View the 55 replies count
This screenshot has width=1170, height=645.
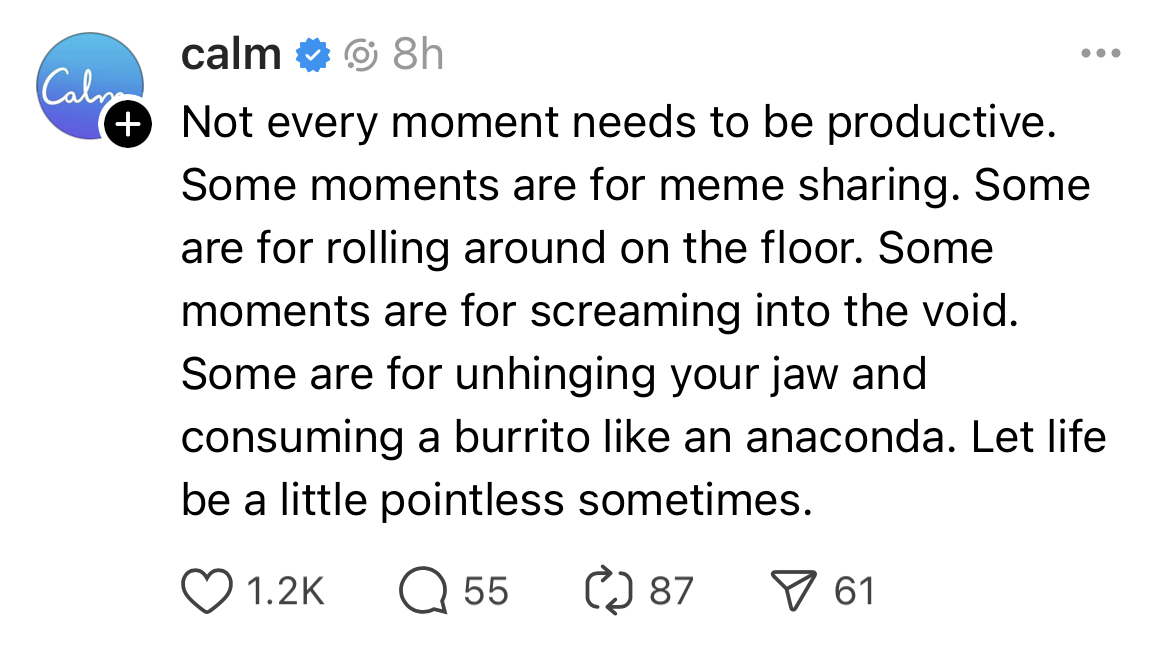coord(486,591)
